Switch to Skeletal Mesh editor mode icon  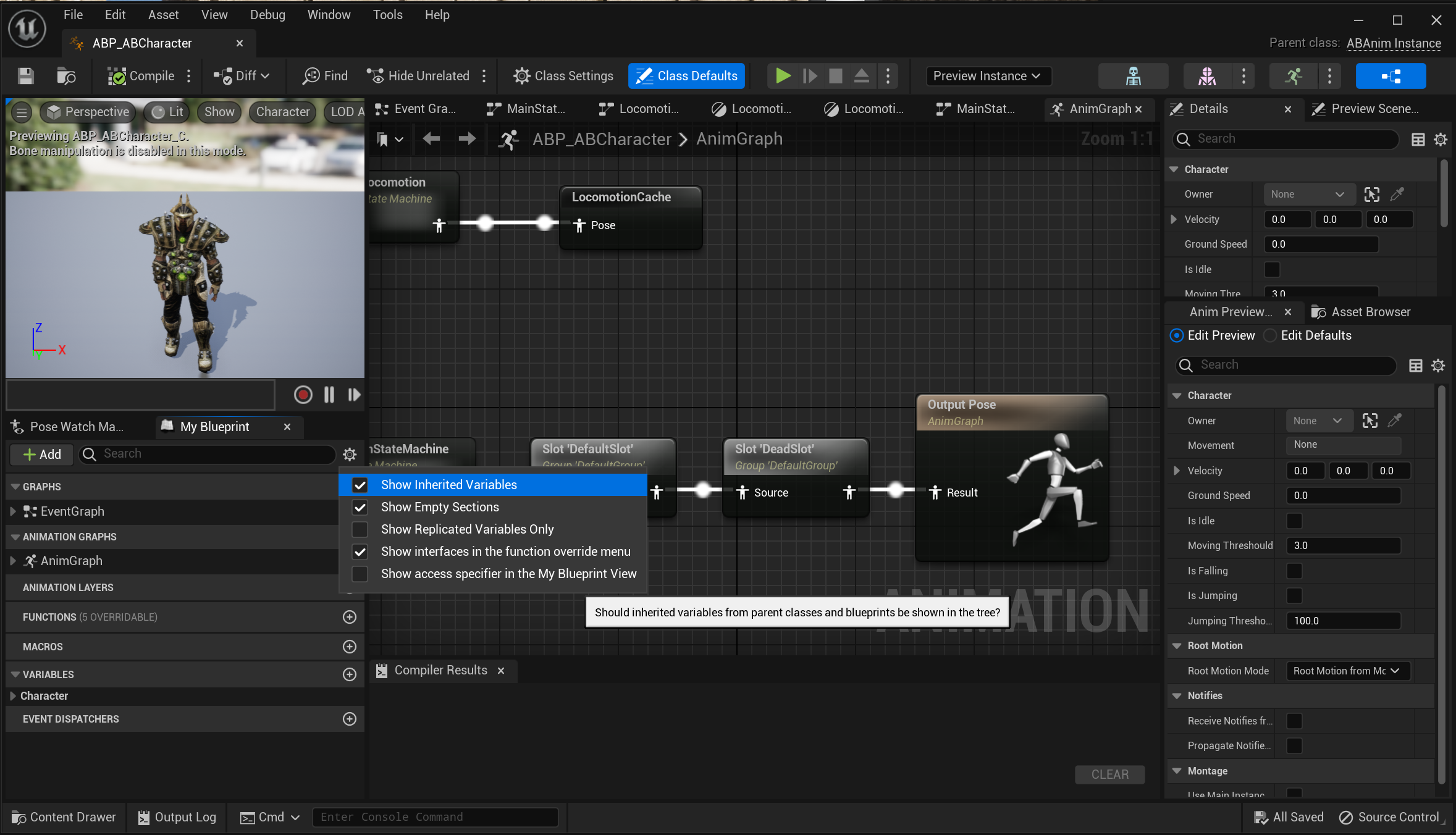tap(1207, 76)
